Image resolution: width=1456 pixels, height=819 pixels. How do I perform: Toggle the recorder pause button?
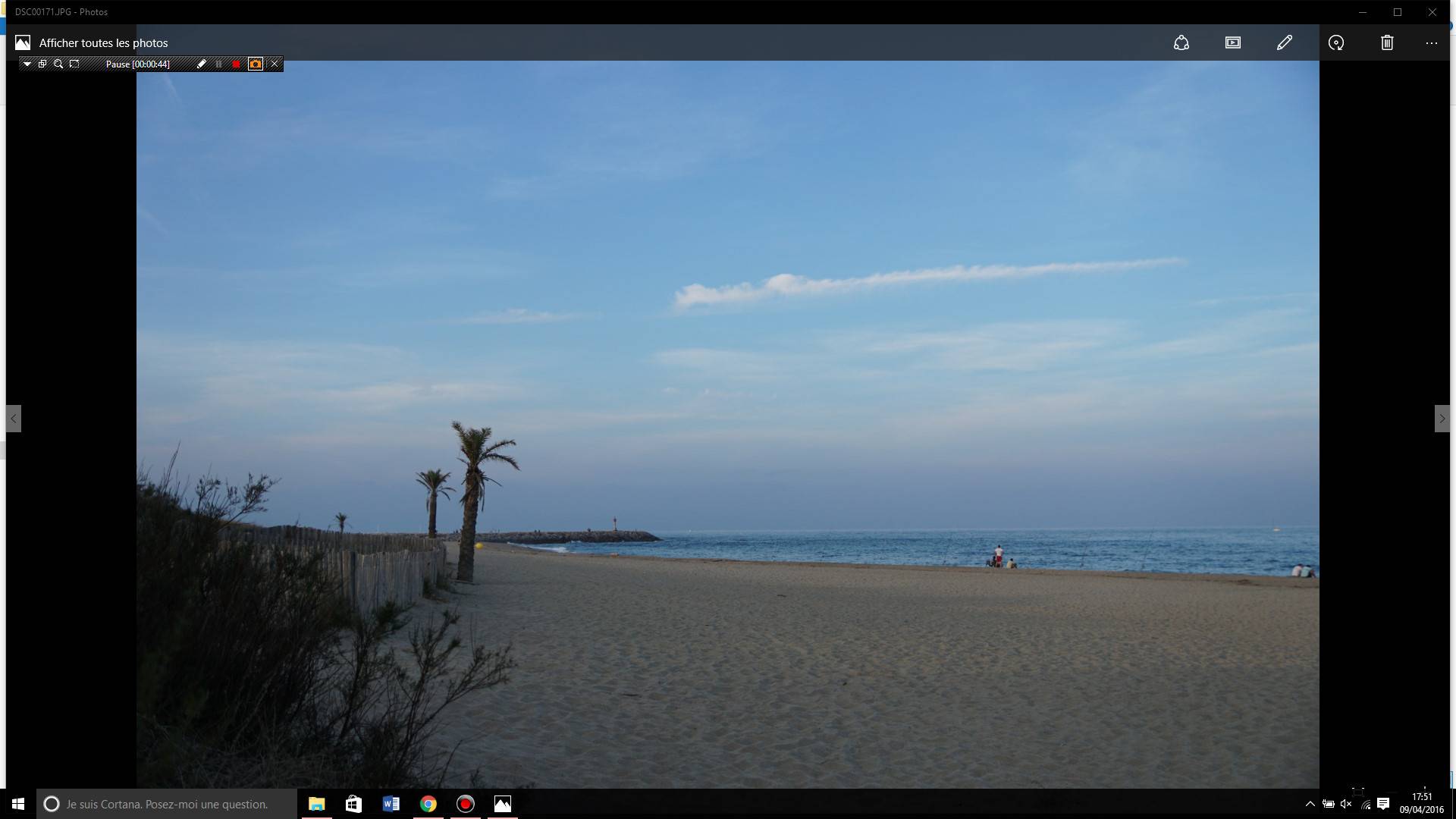(218, 64)
